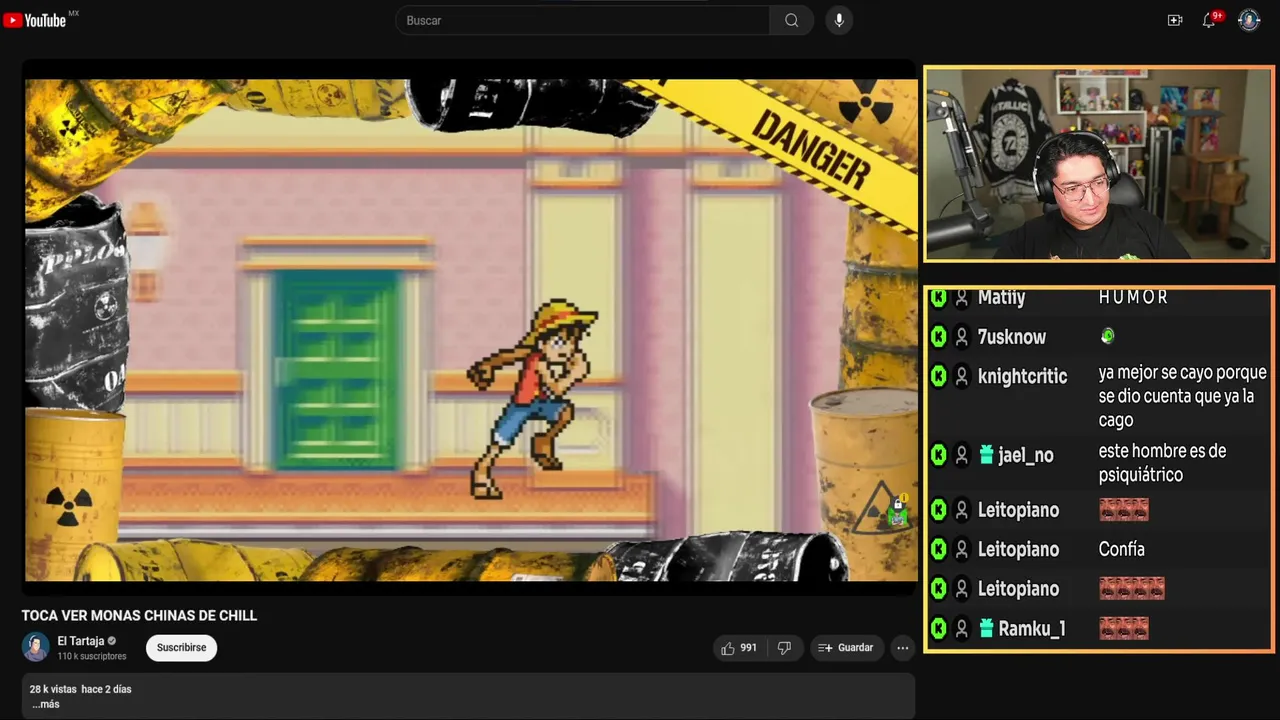Expand description with ...más
1280x720 pixels.
pyautogui.click(x=45, y=704)
